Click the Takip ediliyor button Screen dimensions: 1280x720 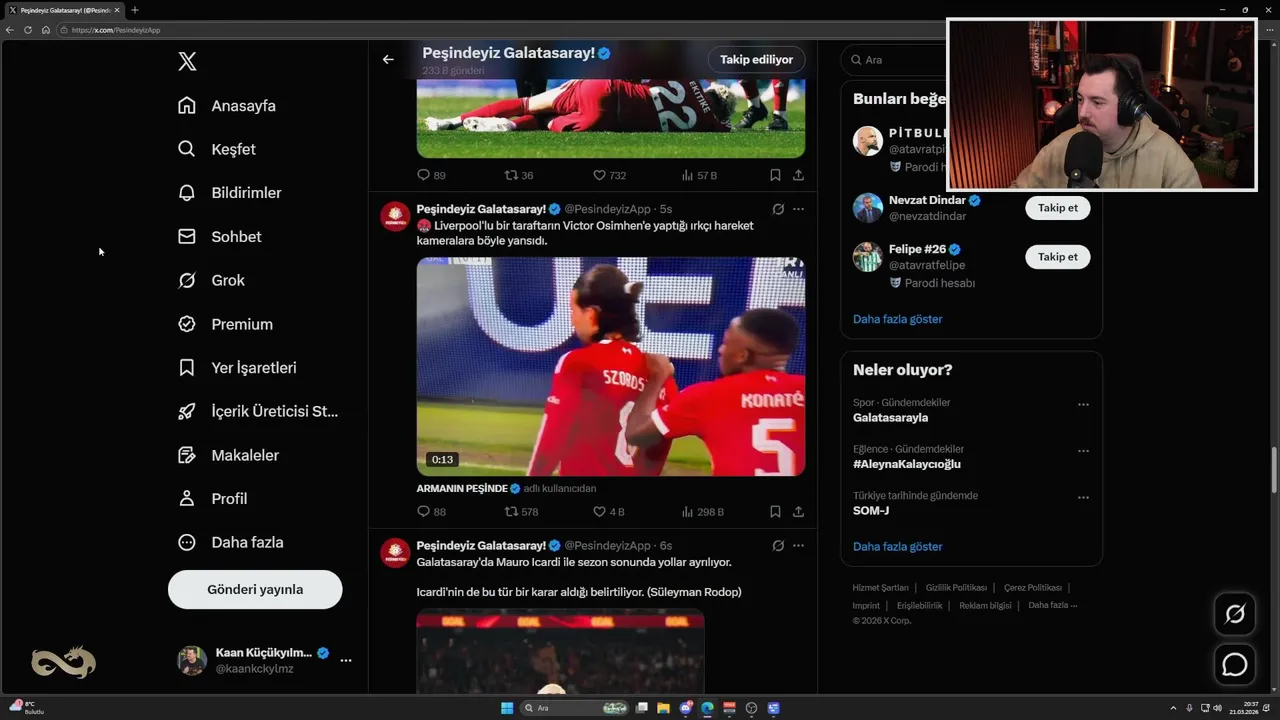[x=756, y=59]
